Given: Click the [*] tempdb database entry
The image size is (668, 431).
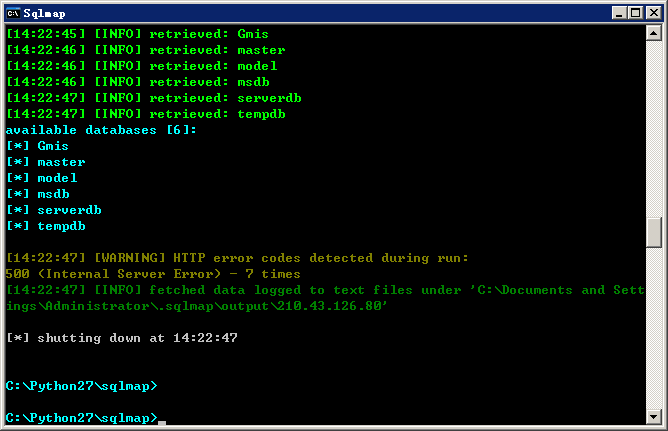Looking at the screenshot, I should (x=46, y=226).
